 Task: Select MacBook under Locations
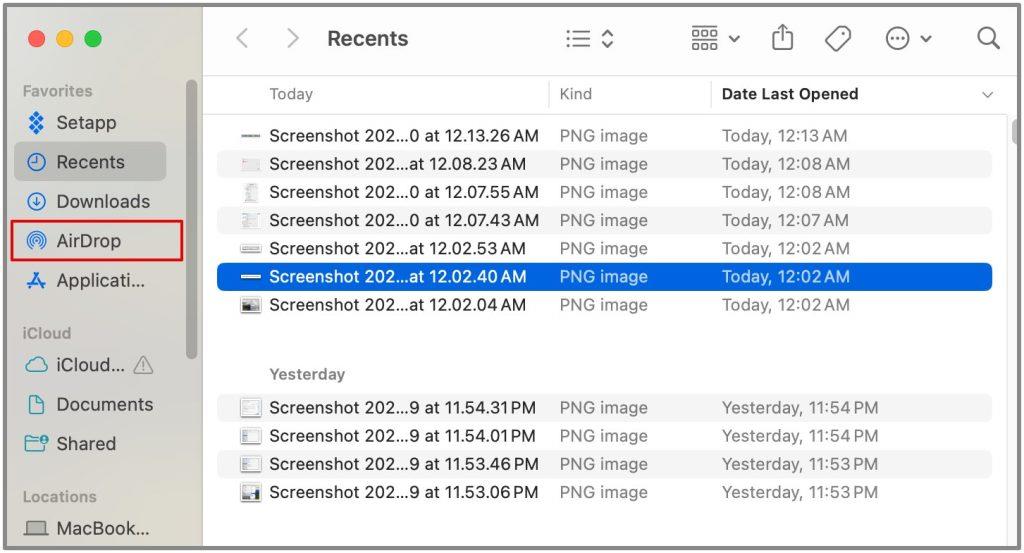90,528
